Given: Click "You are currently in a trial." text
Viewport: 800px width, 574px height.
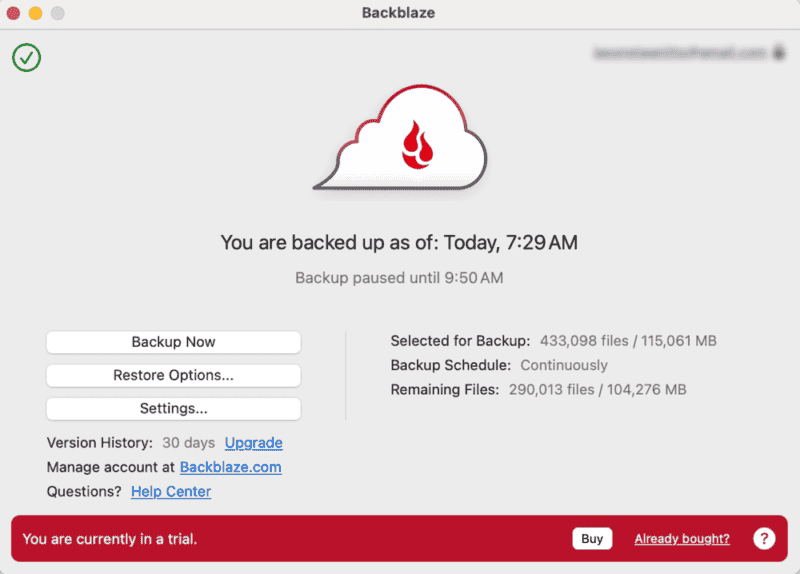Looking at the screenshot, I should point(110,539).
